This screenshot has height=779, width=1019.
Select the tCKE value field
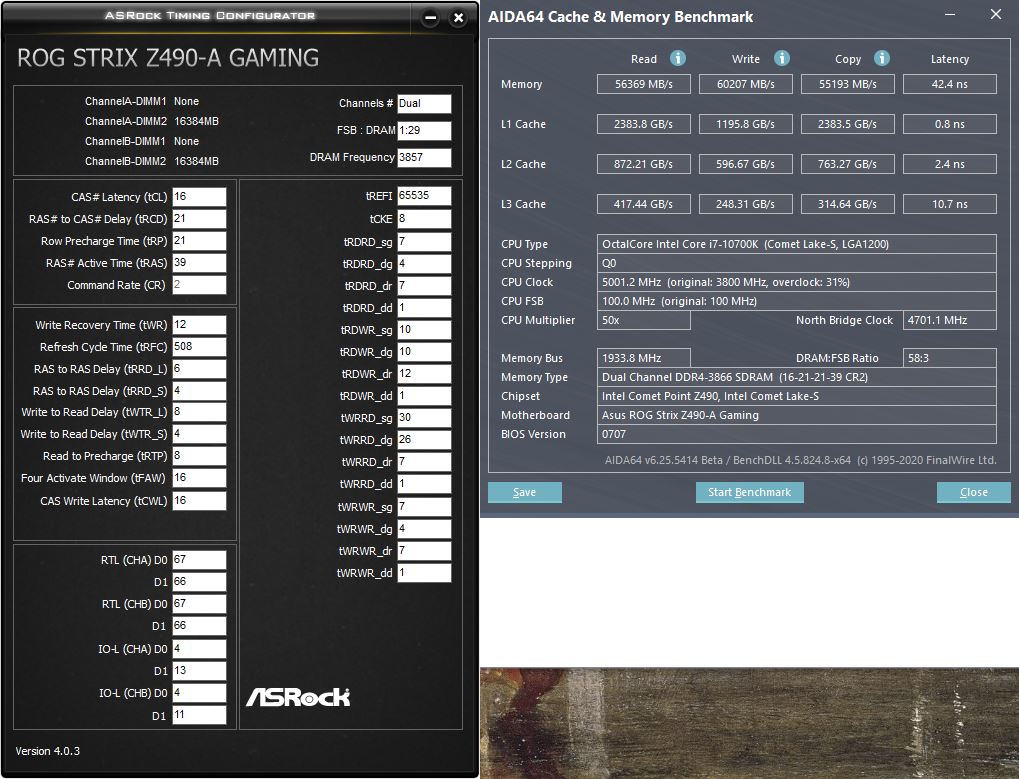(x=424, y=219)
